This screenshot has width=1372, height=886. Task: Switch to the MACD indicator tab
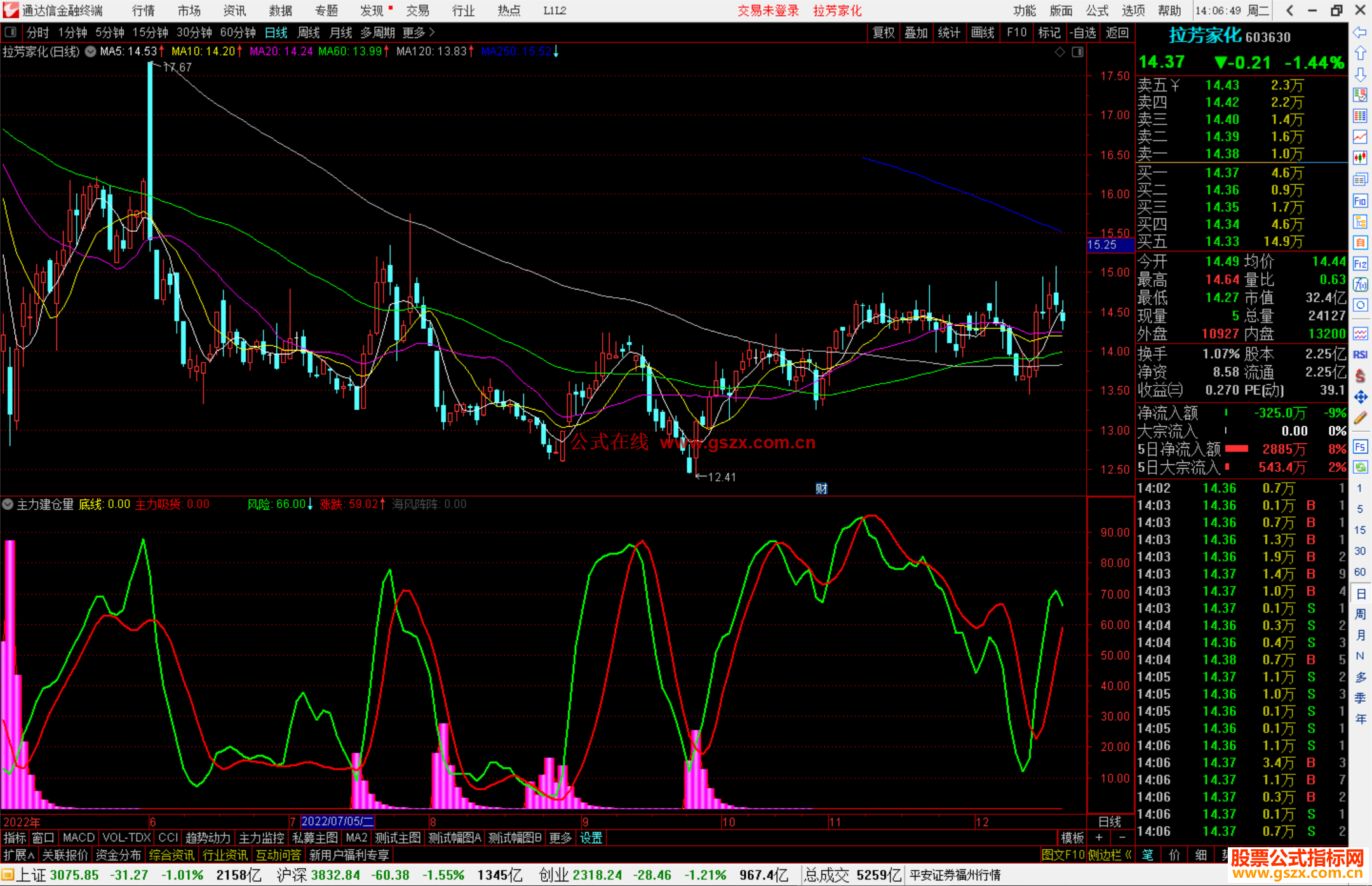(78, 838)
